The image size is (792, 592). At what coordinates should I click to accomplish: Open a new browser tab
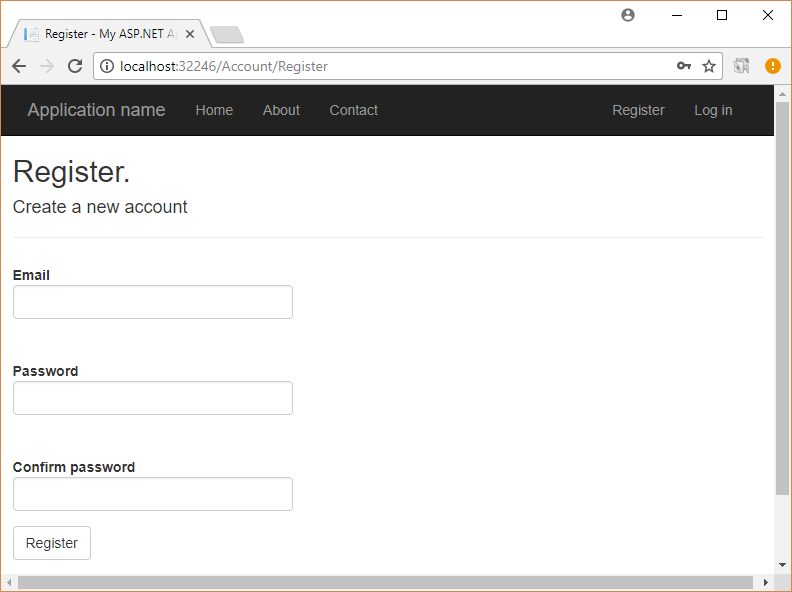(x=228, y=35)
